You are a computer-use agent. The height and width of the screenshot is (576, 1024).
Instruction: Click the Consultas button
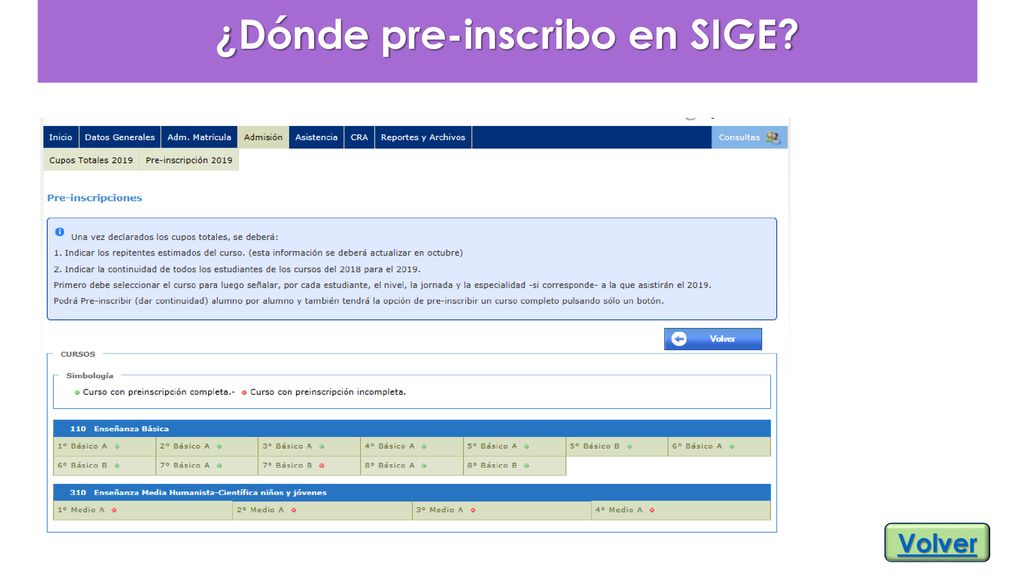[750, 137]
